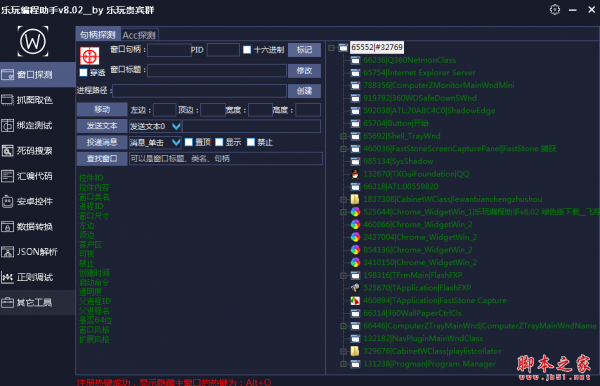600x386 pixels.
Task: Click window icon beside 66236|Q360NetmonClass
Action: (x=355, y=60)
